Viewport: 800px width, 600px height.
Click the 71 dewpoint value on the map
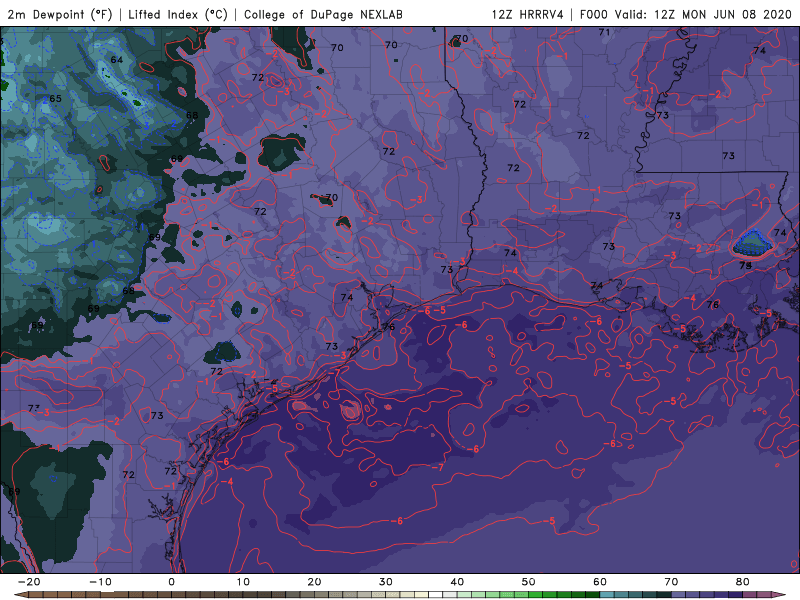coord(604,32)
